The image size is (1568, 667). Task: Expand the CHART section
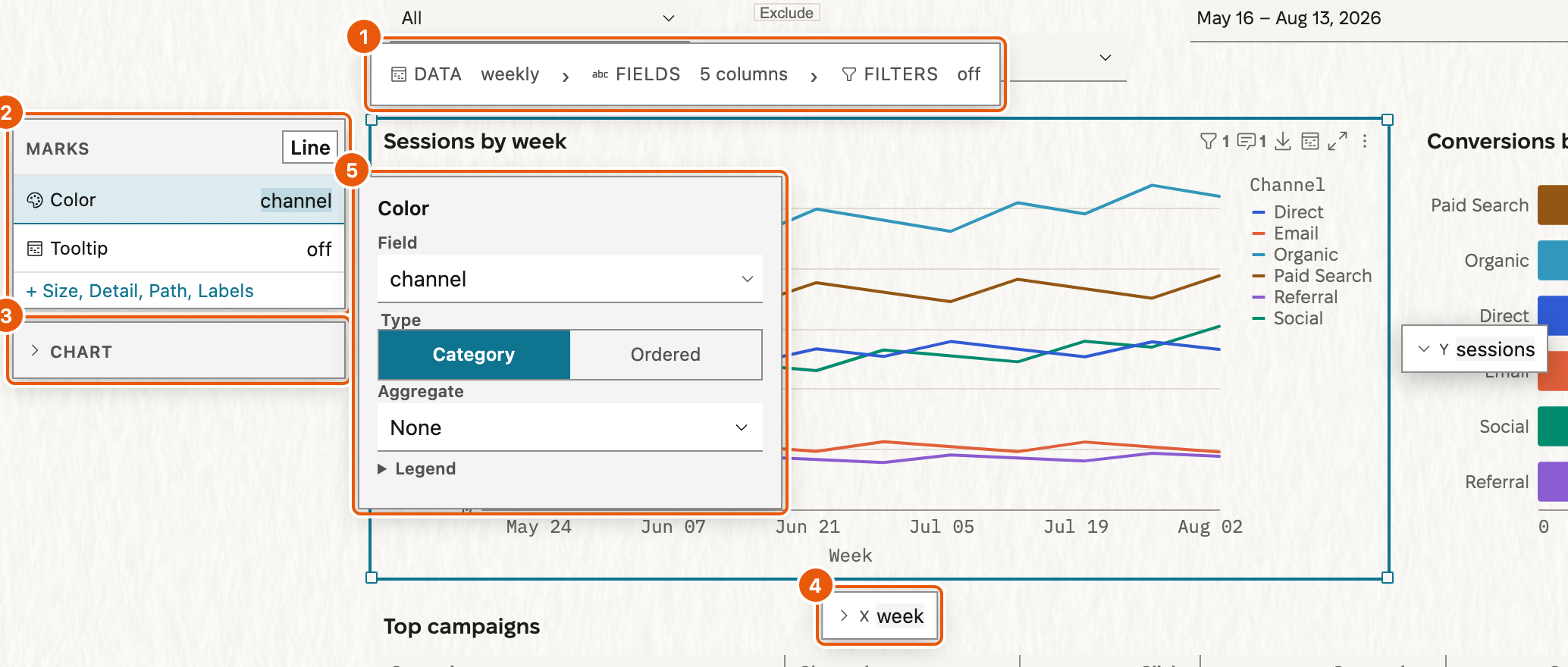(x=179, y=352)
